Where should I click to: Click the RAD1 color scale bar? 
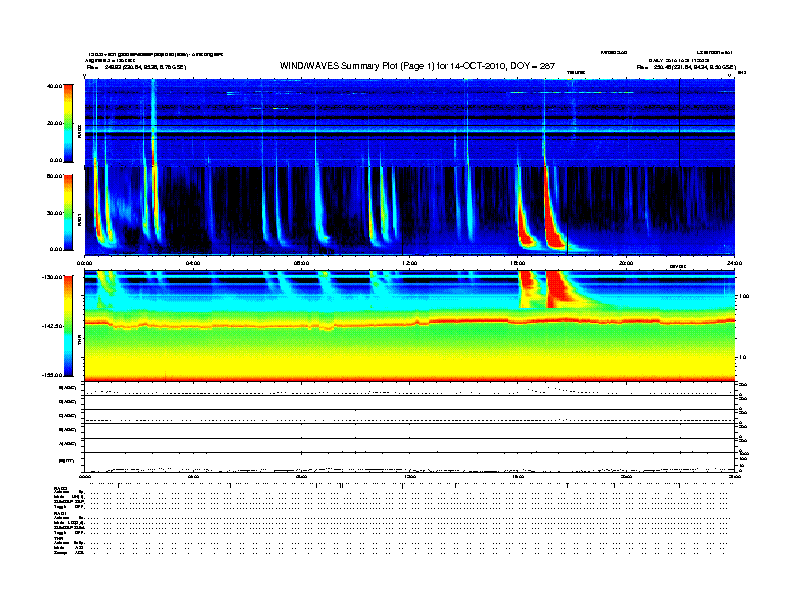[x=68, y=213]
